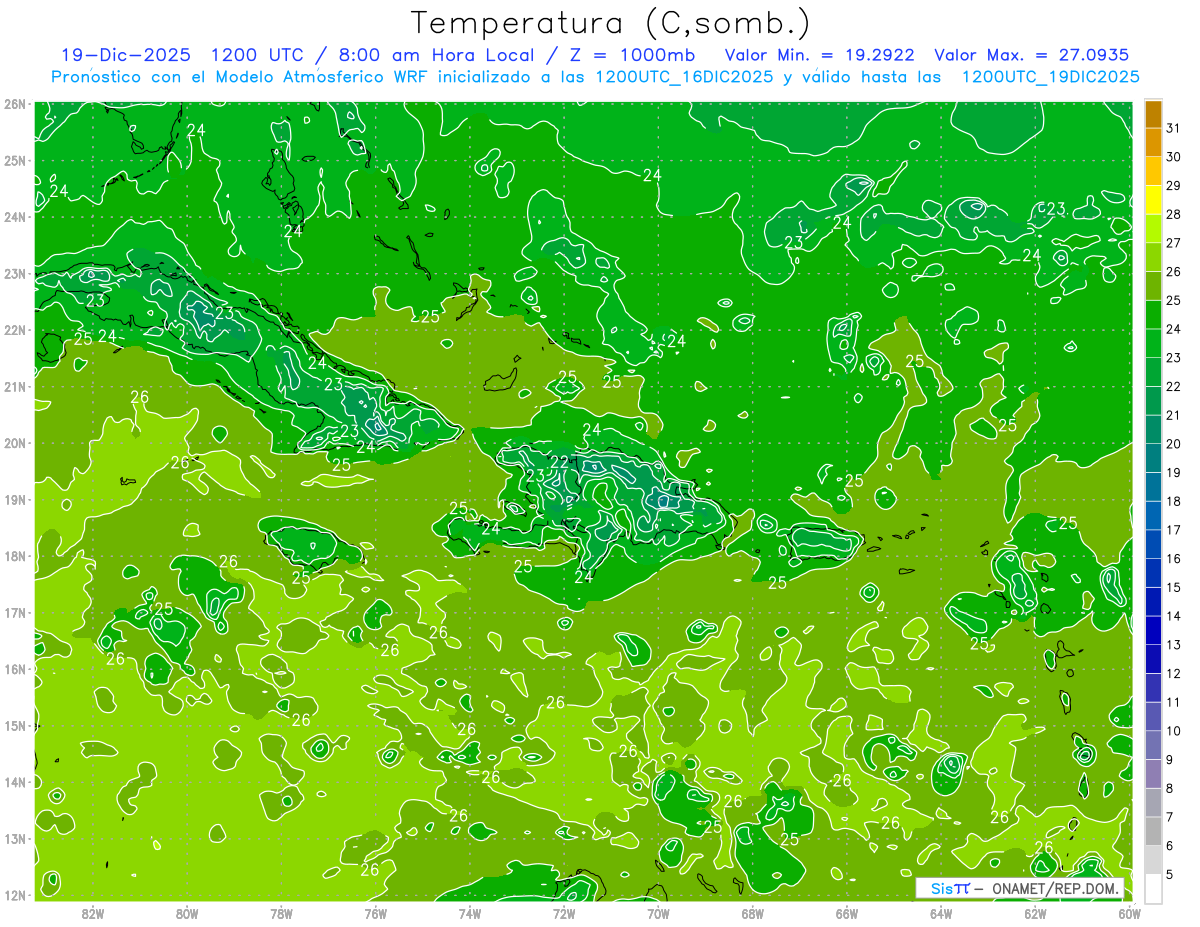Click "1200UTC_19DIC2025" valid-until time in subtitle

point(1050,76)
